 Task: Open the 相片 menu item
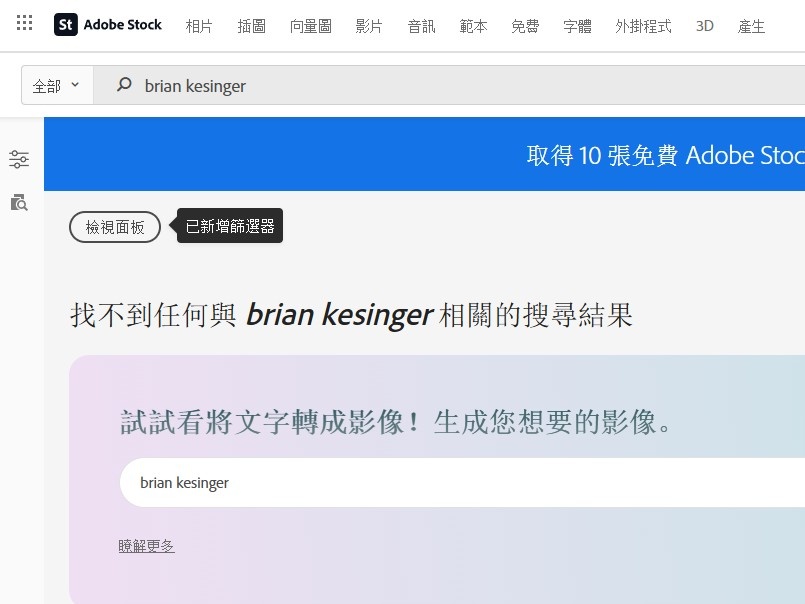point(199,26)
